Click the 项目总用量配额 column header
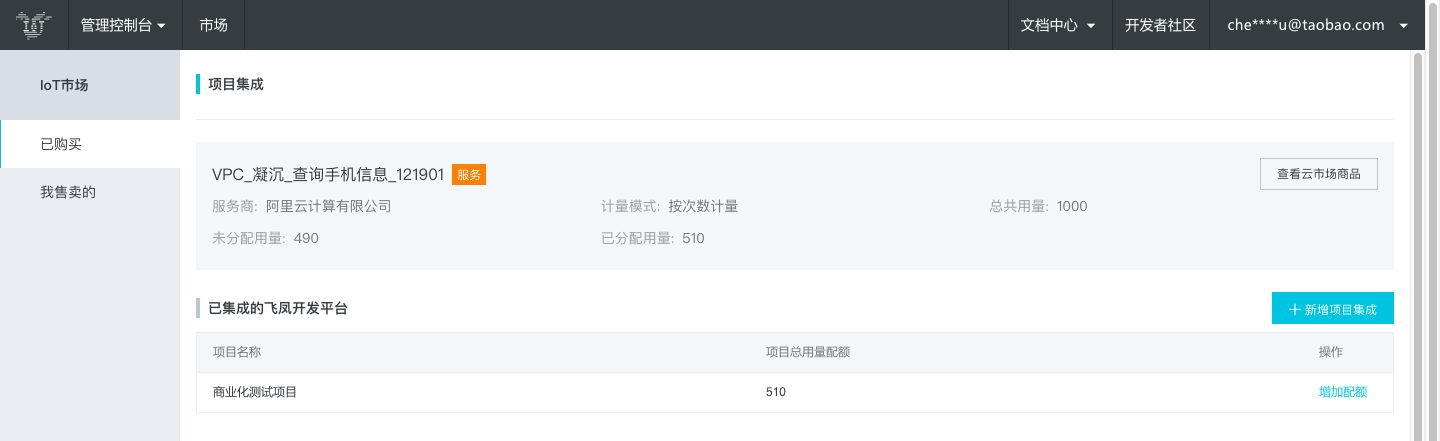The width and height of the screenshot is (1440, 441). click(x=808, y=352)
